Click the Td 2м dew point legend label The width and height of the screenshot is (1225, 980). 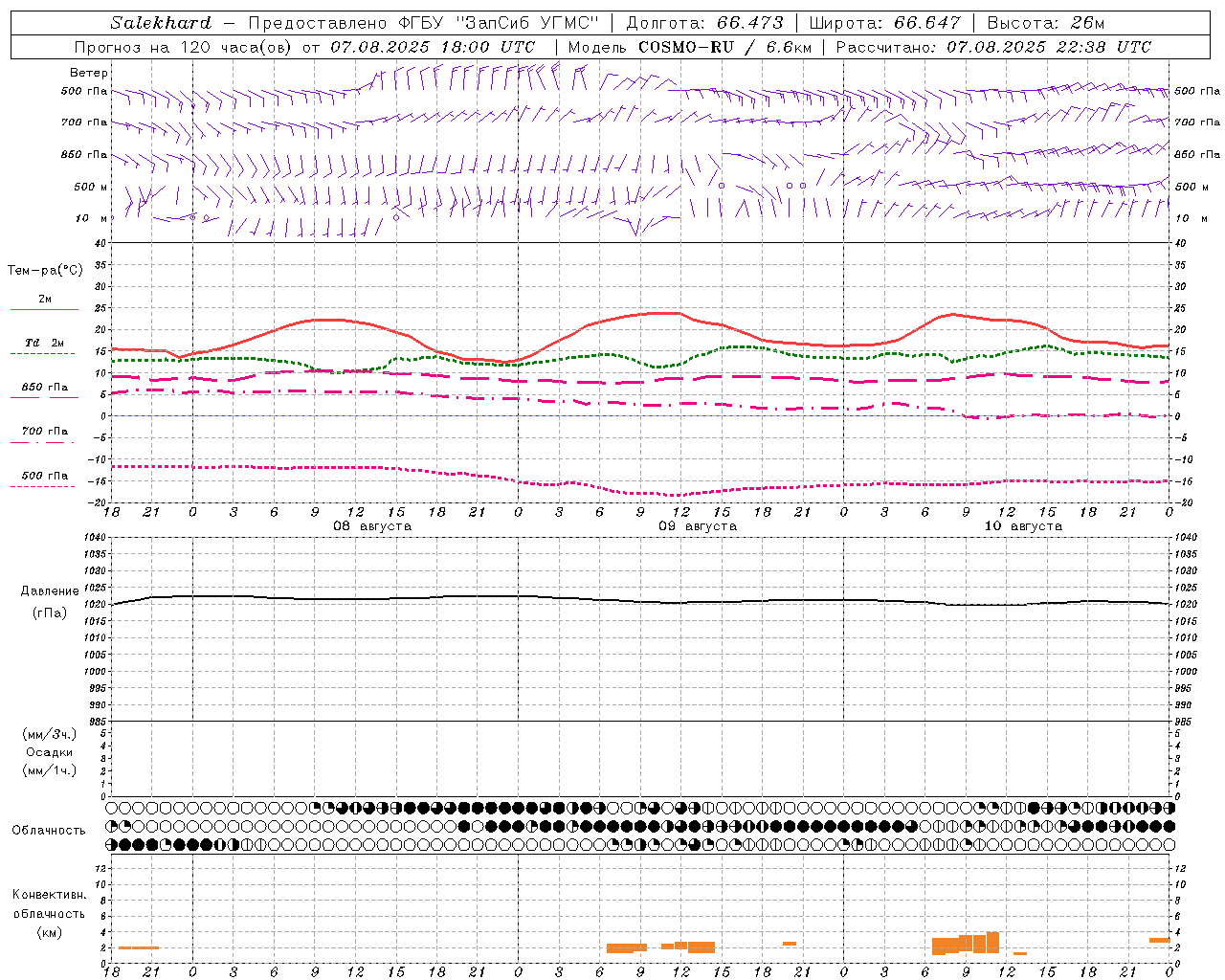point(45,343)
